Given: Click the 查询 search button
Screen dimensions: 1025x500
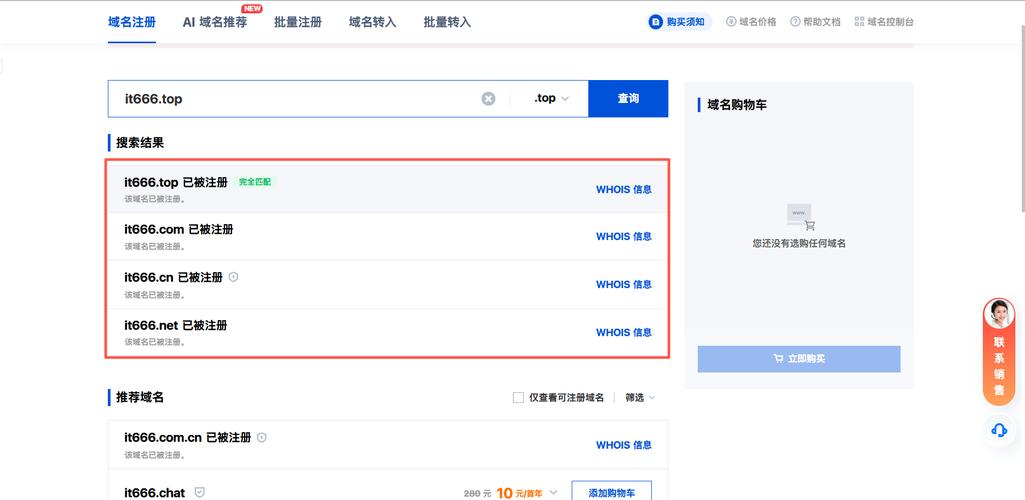Looking at the screenshot, I should [x=628, y=99].
